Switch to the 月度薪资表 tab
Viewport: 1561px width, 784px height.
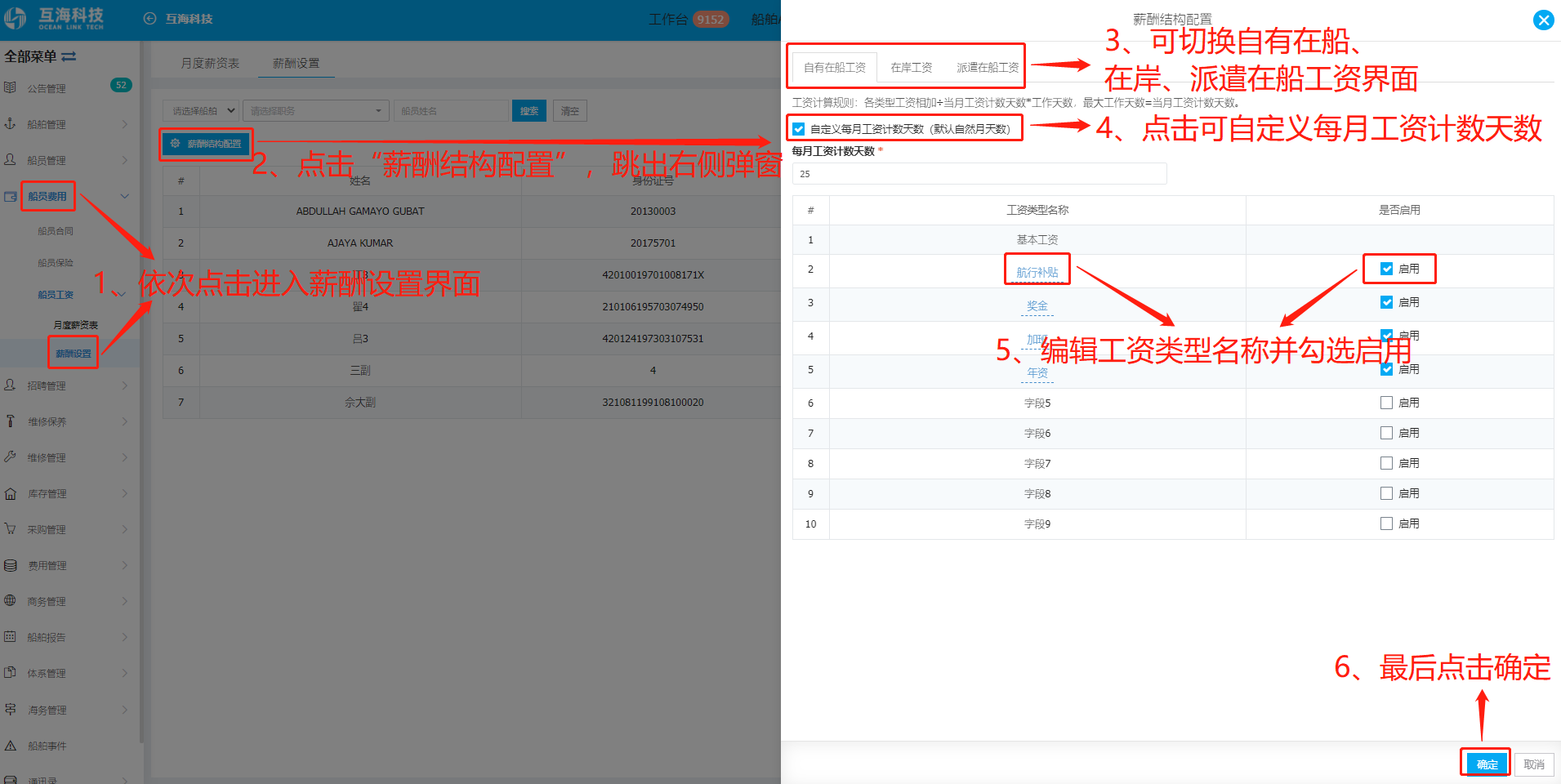click(210, 63)
